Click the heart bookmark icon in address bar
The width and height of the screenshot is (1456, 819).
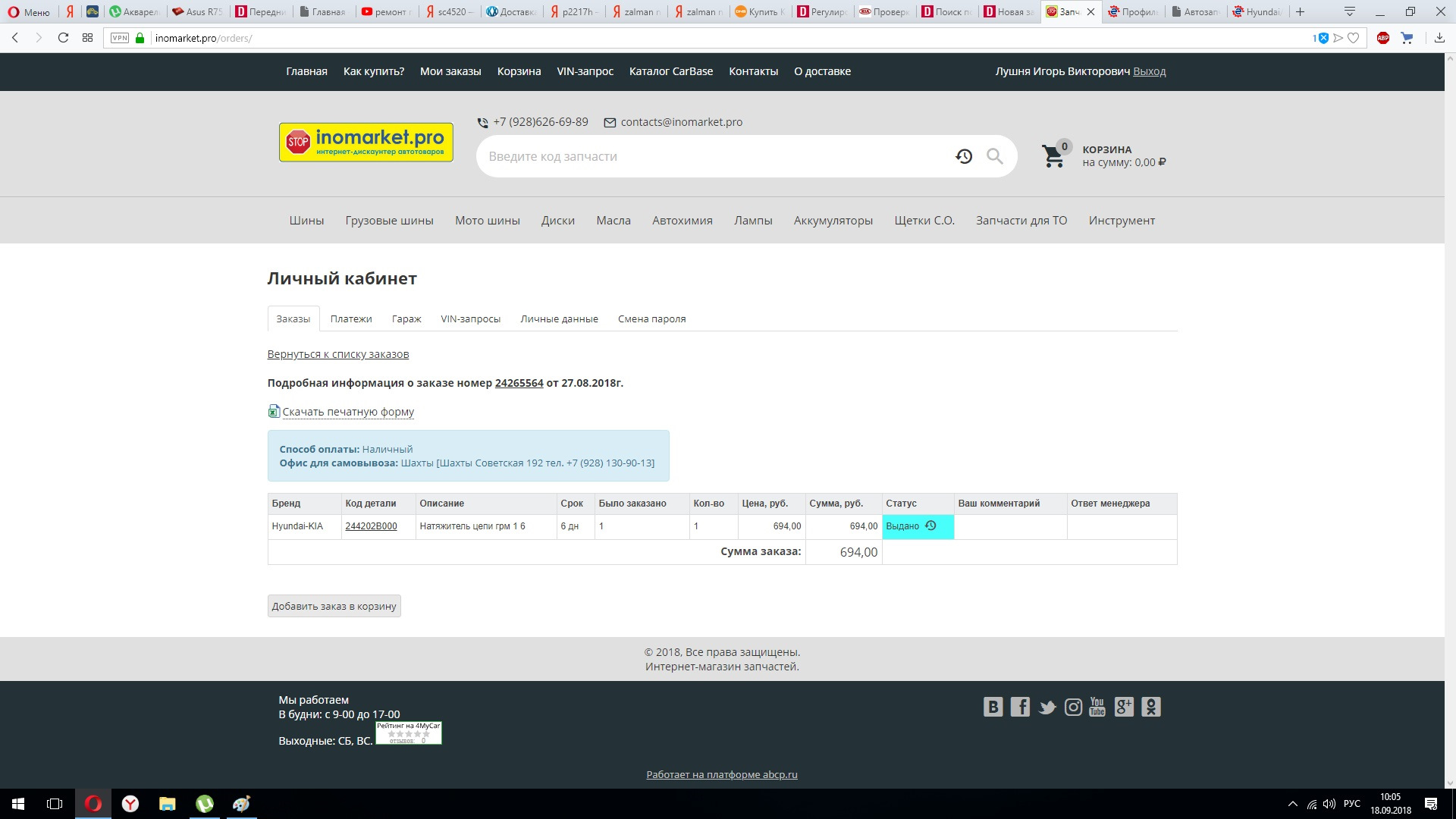pyautogui.click(x=1354, y=38)
